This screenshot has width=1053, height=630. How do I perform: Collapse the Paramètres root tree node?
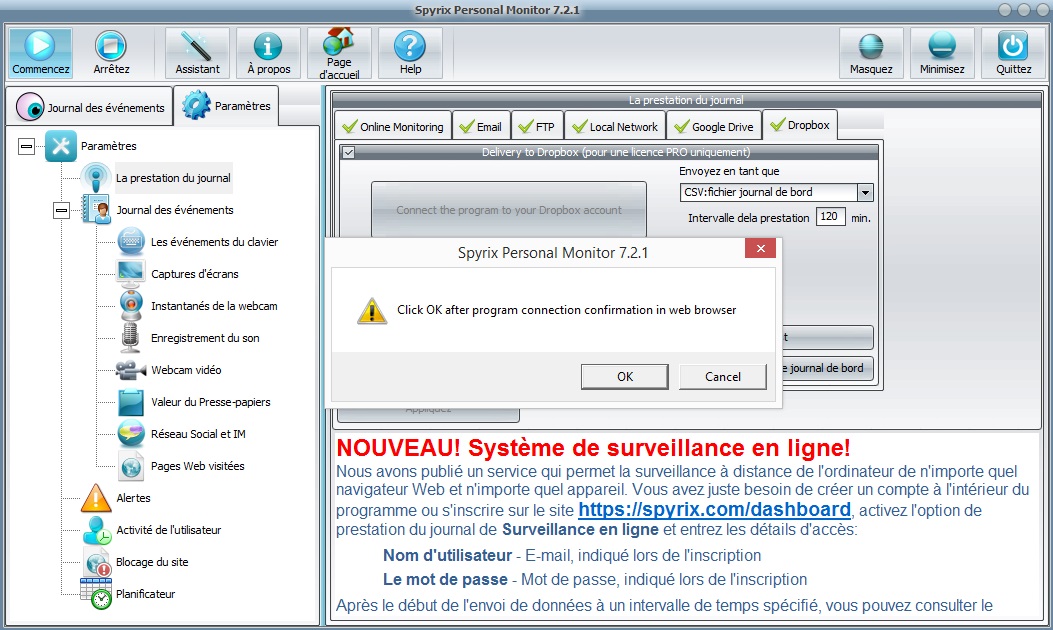[26, 146]
